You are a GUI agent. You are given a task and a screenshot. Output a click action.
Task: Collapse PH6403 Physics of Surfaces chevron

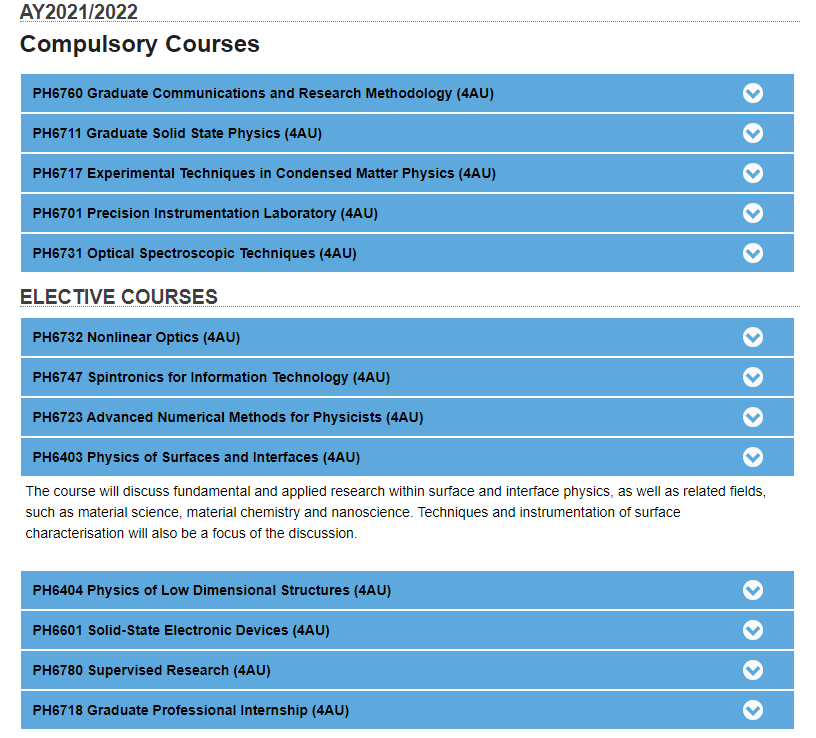[x=753, y=457]
